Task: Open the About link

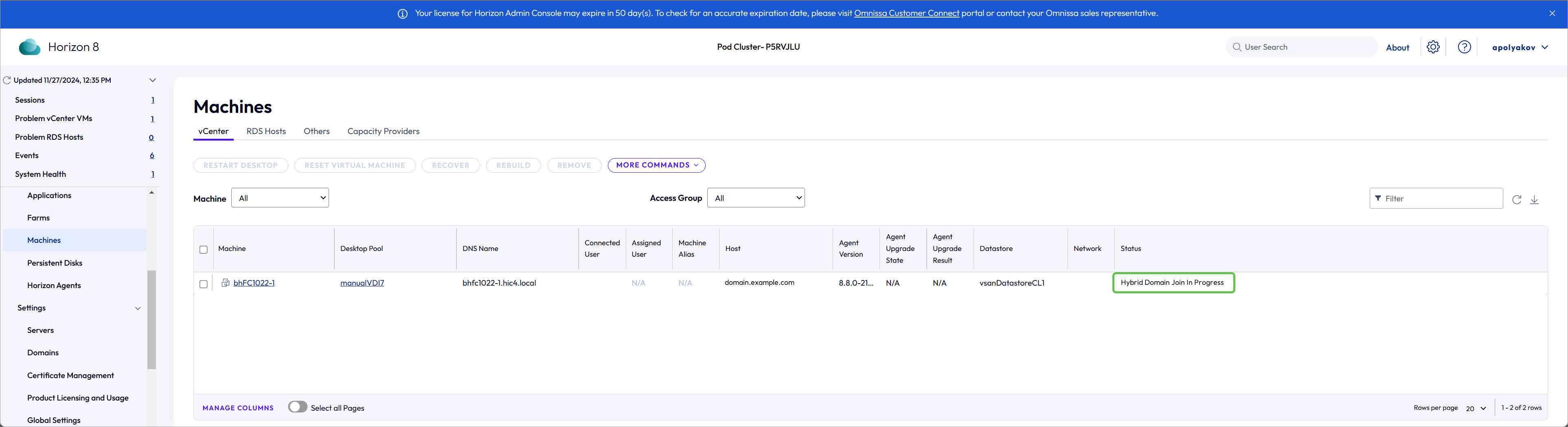Action: click(x=1397, y=48)
